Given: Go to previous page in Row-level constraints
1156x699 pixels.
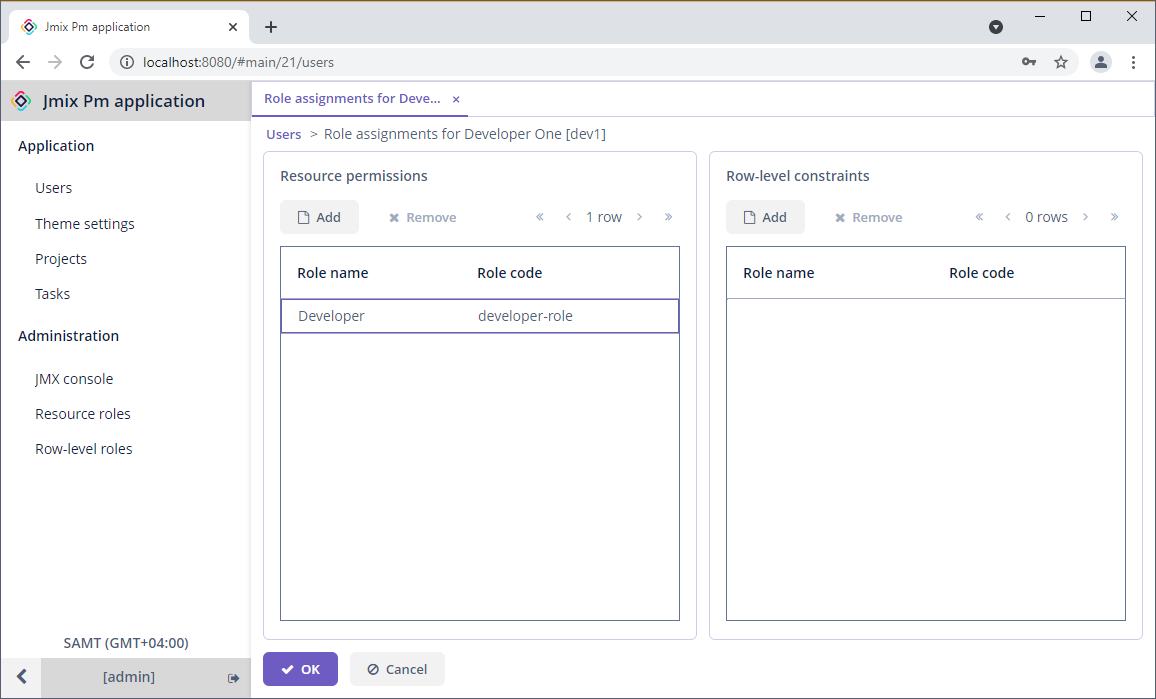Looking at the screenshot, I should click(1008, 217).
